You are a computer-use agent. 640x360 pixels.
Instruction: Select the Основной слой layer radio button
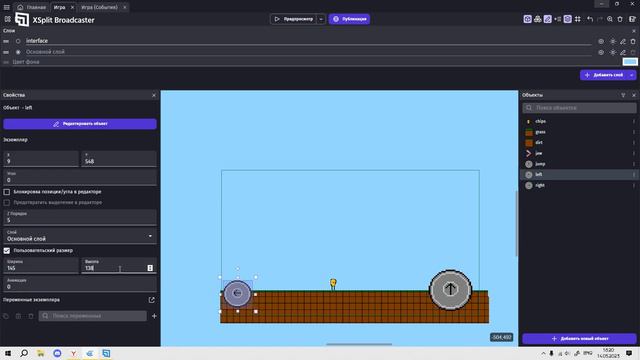click(18, 52)
